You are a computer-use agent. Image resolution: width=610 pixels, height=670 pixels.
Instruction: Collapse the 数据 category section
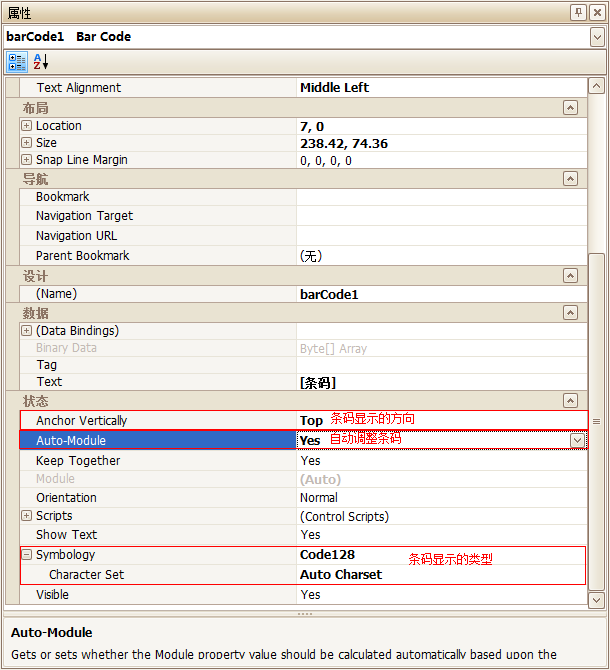570,313
